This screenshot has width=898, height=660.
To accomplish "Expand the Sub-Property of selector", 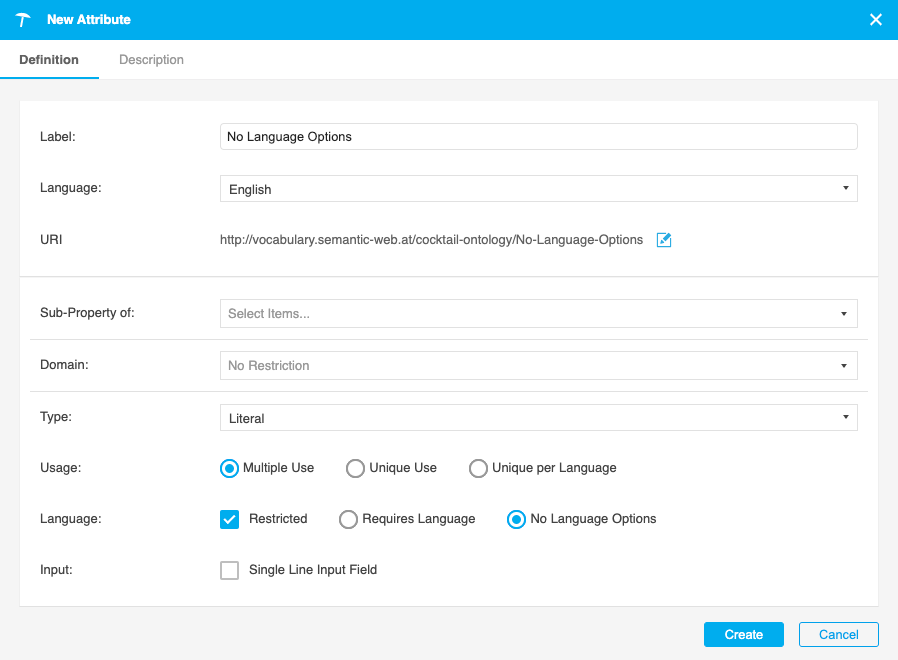I will coord(538,313).
